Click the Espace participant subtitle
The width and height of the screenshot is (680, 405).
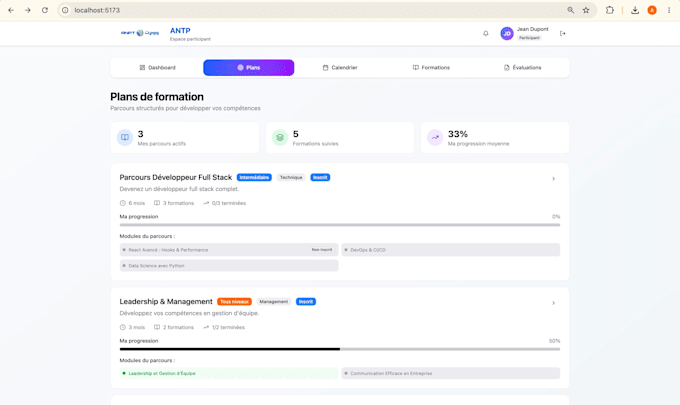(190, 39)
